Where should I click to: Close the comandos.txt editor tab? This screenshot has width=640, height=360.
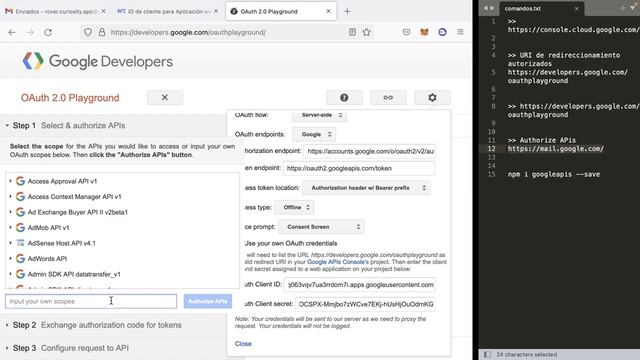click(576, 9)
